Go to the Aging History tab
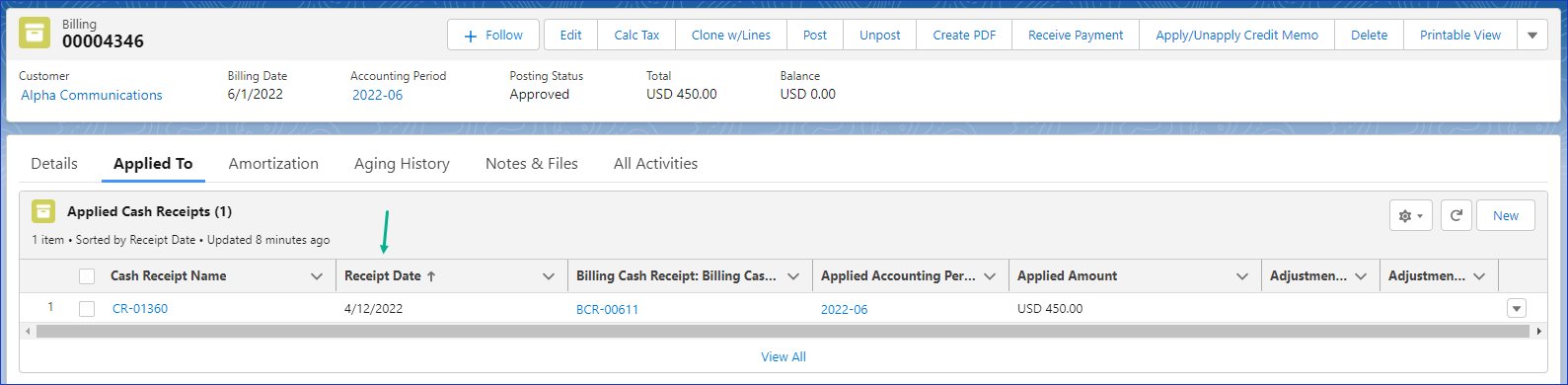The width and height of the screenshot is (1568, 385). pos(402,164)
